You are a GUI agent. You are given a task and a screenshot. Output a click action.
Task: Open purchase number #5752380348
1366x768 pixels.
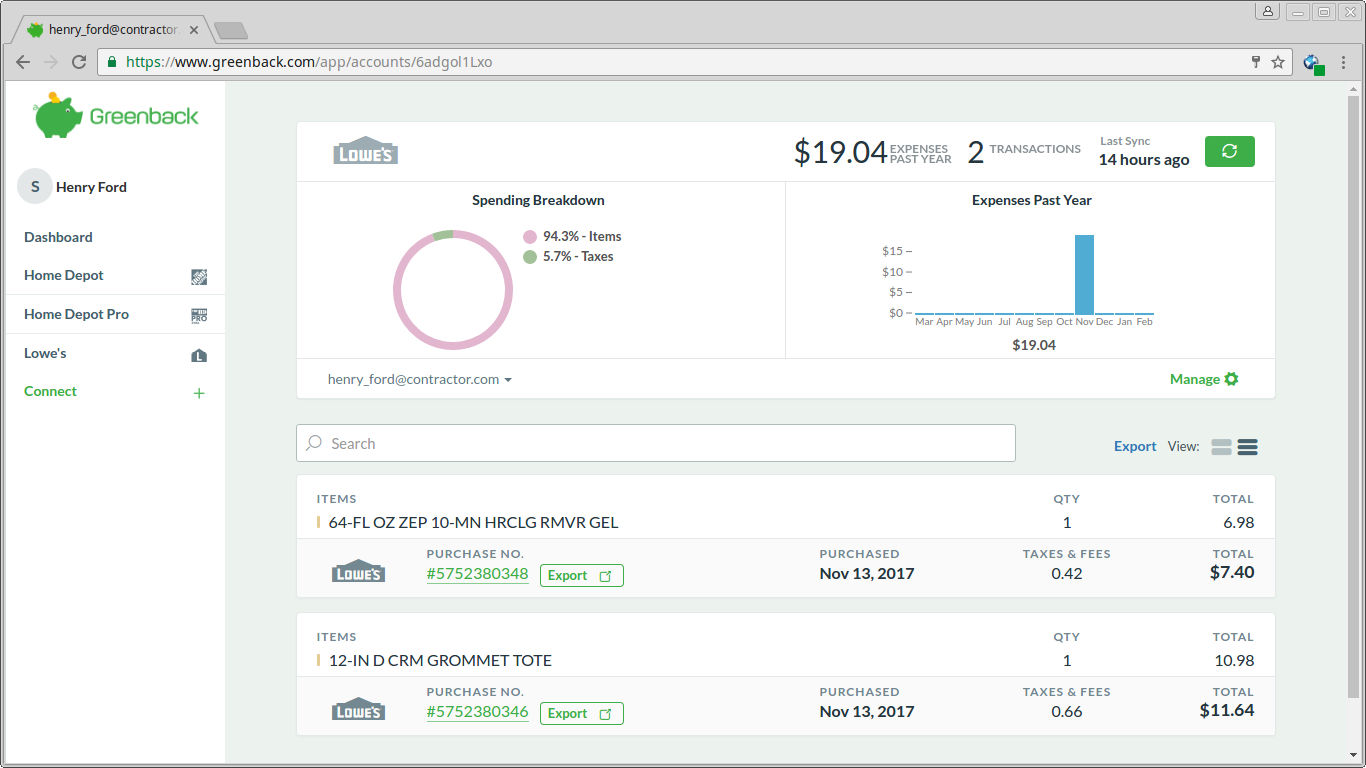(477, 574)
